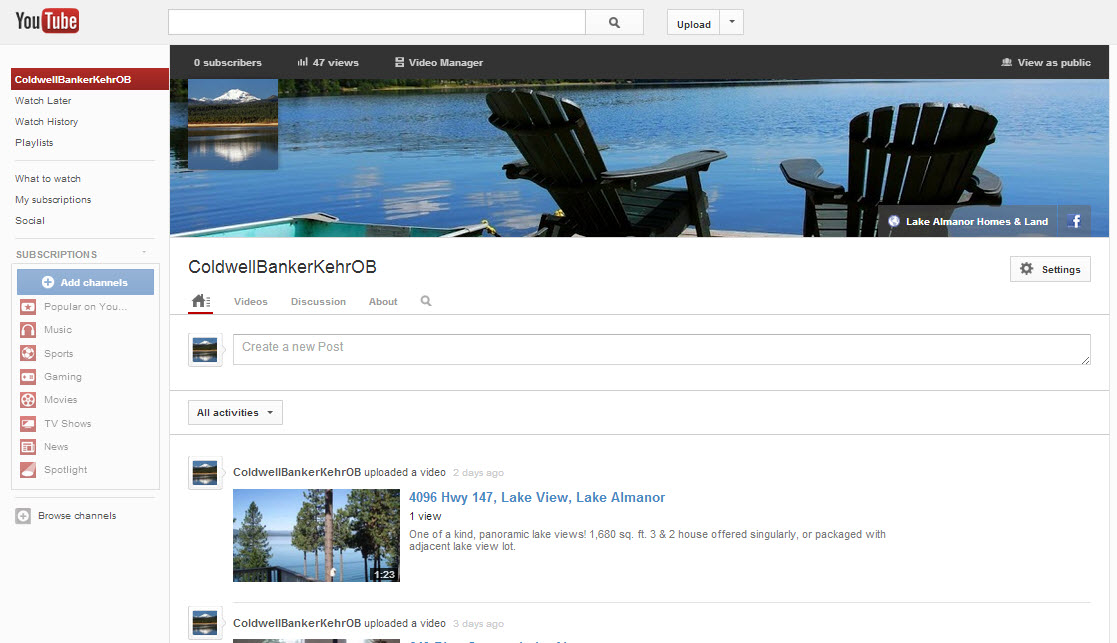This screenshot has height=643, width=1117.
Task: Open ColdwellBankerKehrOB name in 3 days ago post
Action: [297, 623]
